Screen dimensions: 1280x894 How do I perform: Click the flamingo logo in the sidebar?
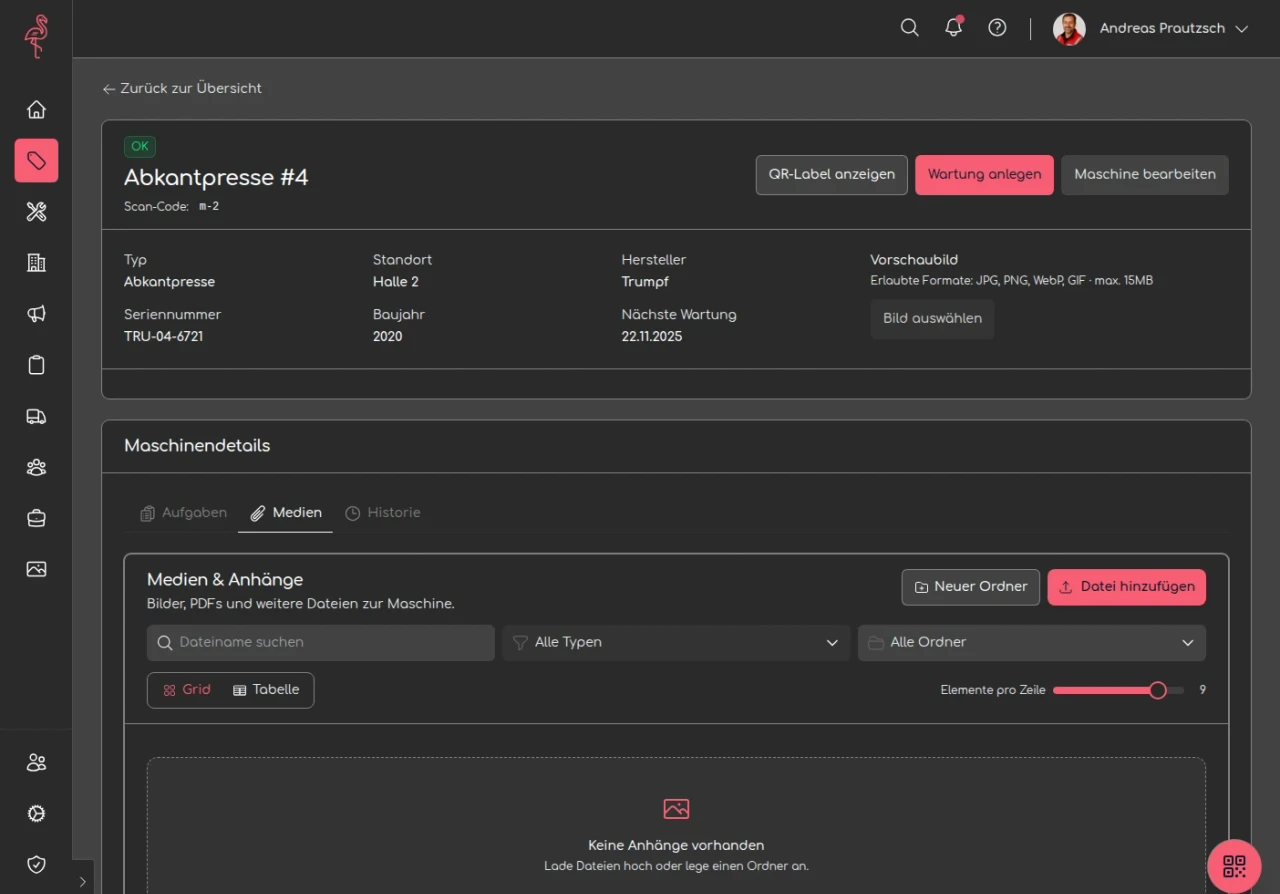pos(36,36)
